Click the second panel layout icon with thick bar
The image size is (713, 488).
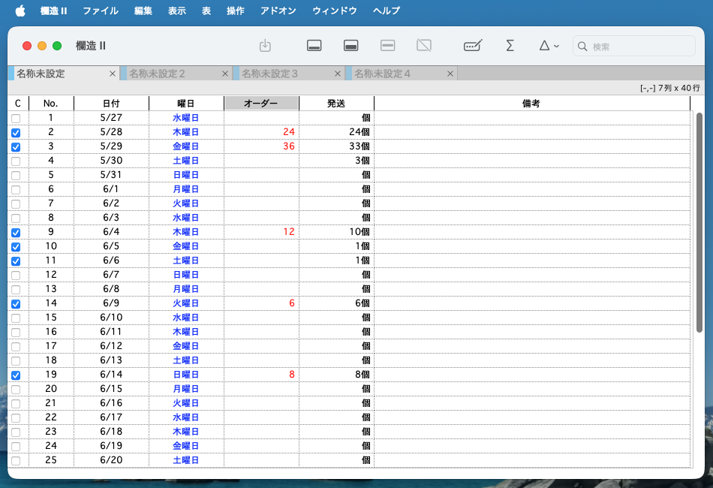coord(351,46)
